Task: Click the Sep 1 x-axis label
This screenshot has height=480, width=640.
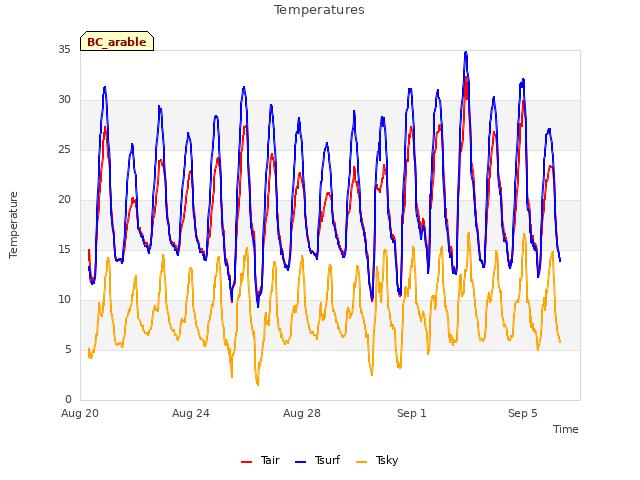Action: click(412, 413)
